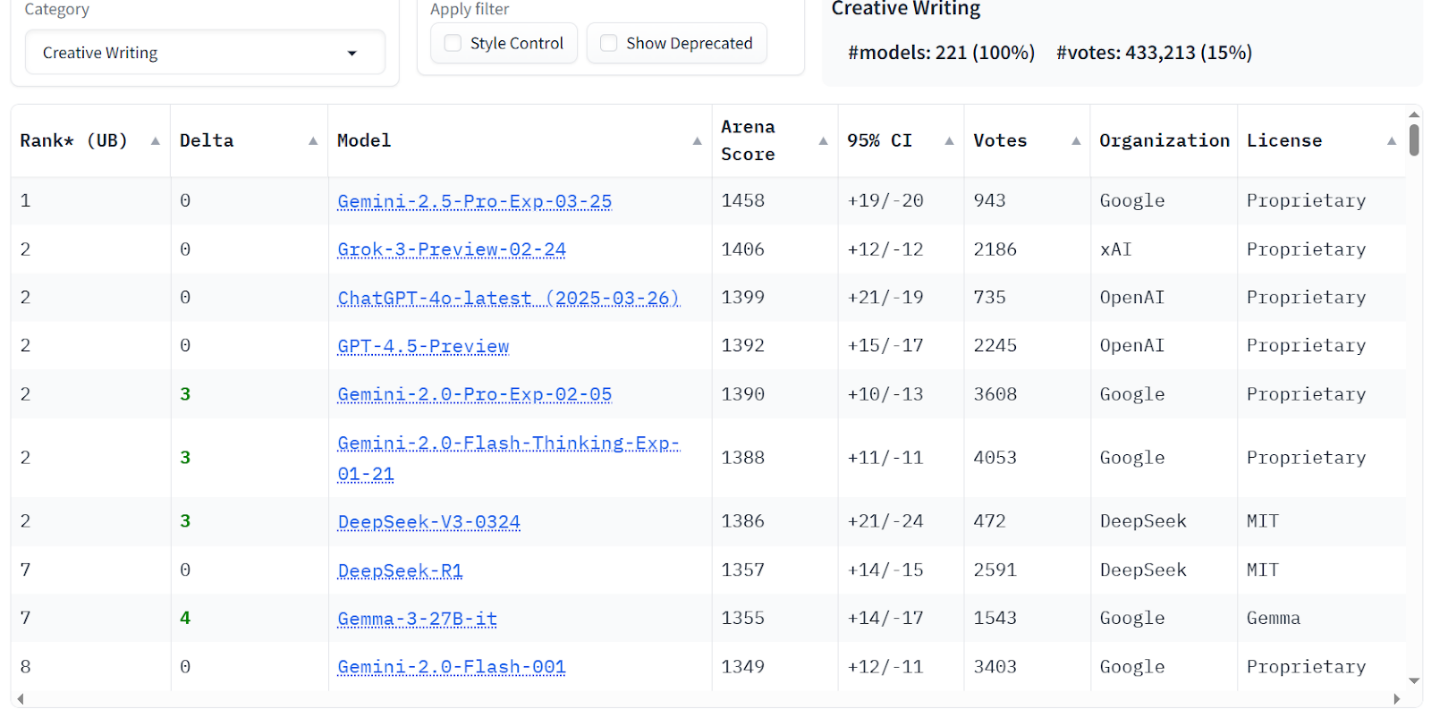The image size is (1431, 726).
Task: Open GPT-4.5-Preview model link
Action: (x=423, y=346)
